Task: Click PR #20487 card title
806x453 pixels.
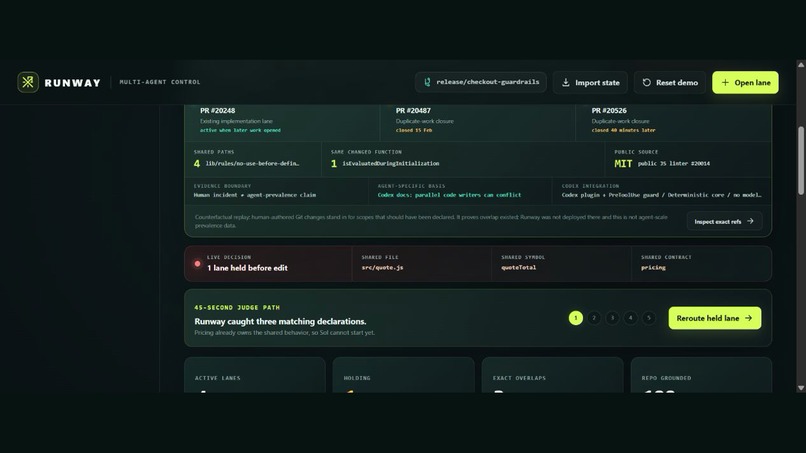Action: pyautogui.click(x=413, y=111)
